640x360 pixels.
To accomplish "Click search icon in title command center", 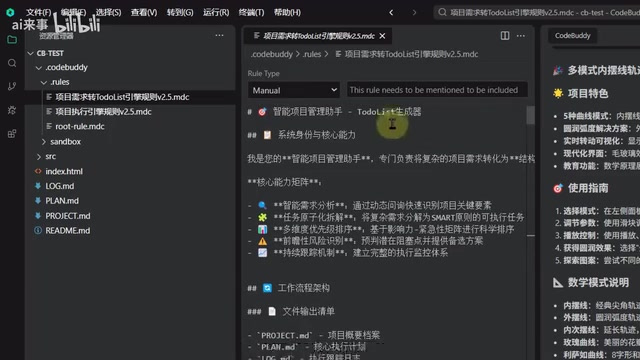I will [442, 13].
